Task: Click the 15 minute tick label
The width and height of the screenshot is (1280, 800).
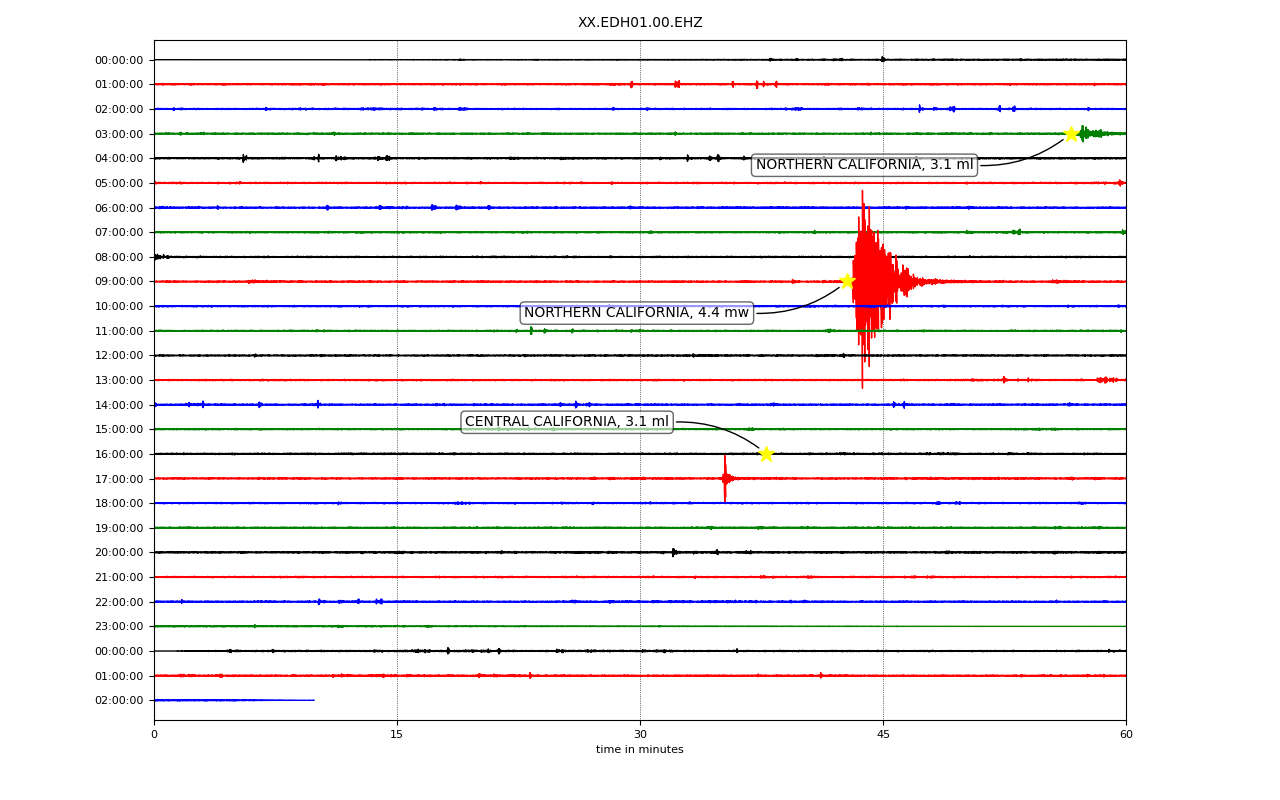Action: click(397, 735)
